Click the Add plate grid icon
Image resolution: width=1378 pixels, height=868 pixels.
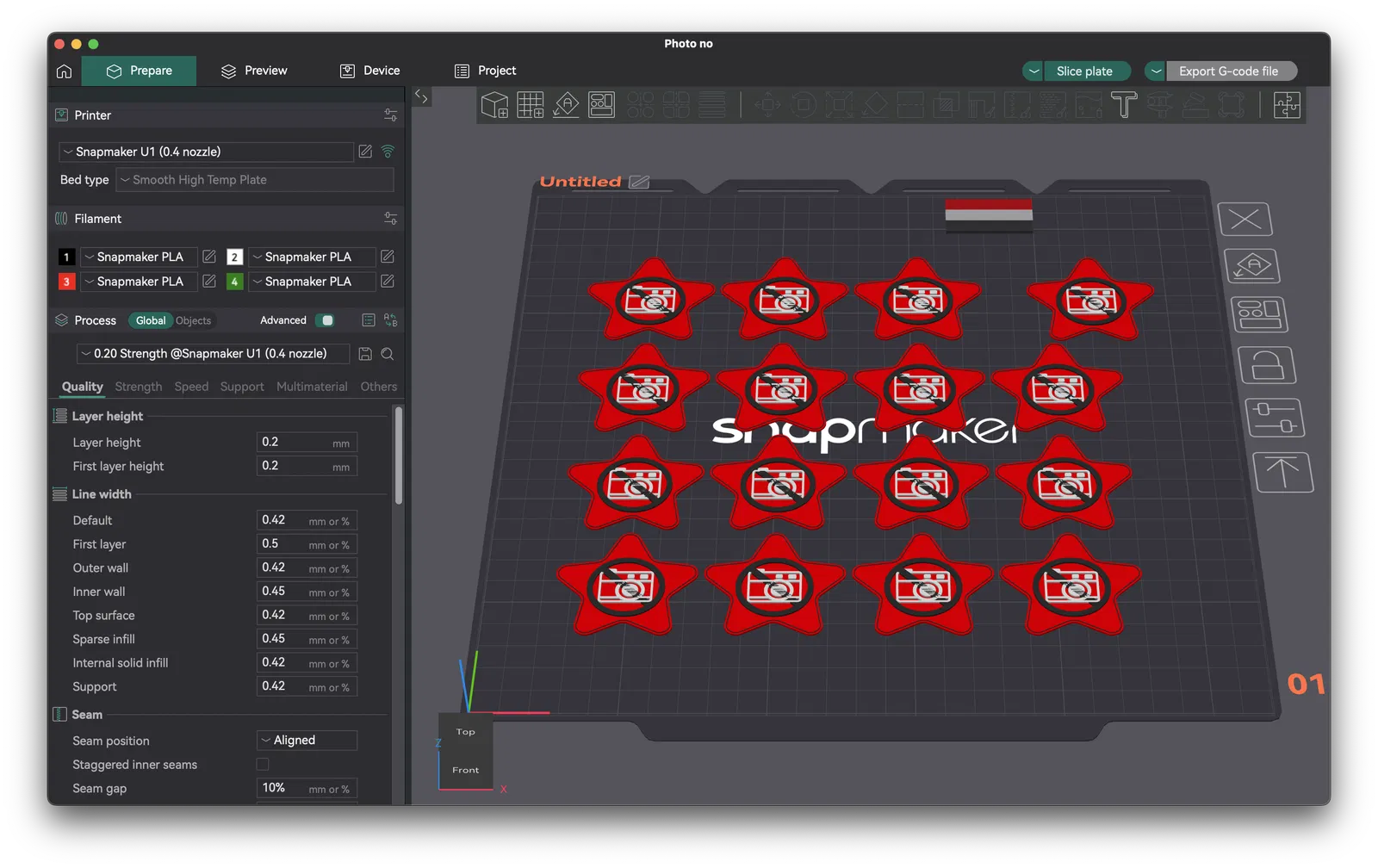tap(531, 105)
